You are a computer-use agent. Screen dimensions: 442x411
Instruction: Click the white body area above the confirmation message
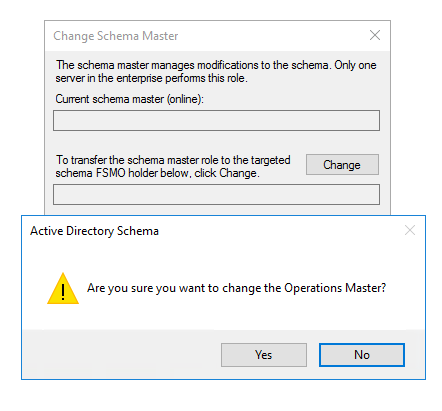pyautogui.click(x=223, y=258)
